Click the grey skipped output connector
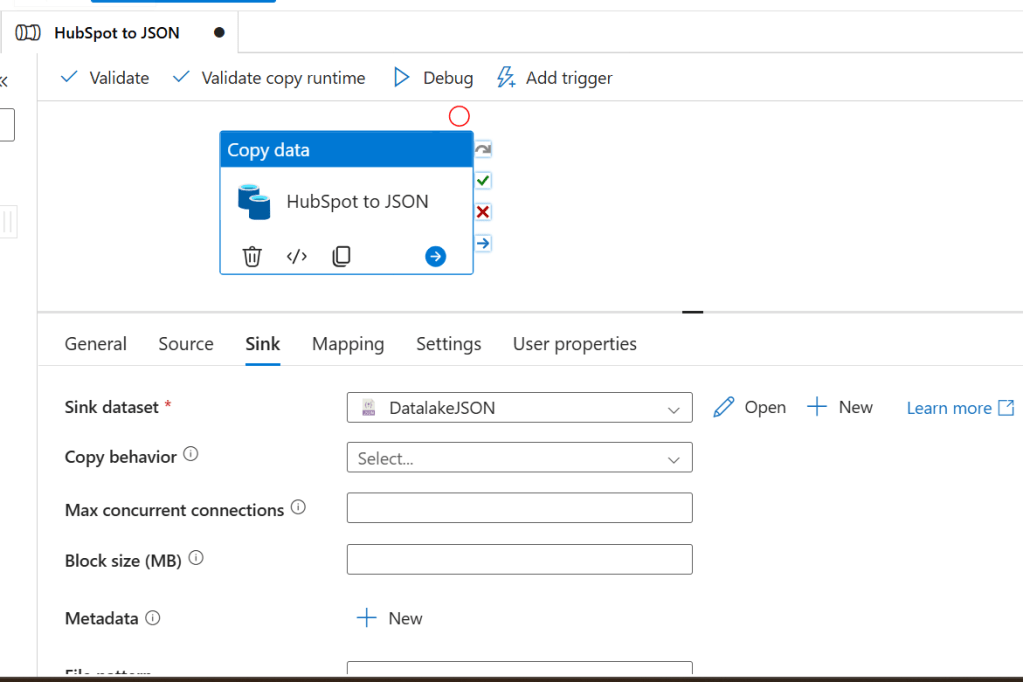This screenshot has width=1023, height=682. [x=483, y=150]
